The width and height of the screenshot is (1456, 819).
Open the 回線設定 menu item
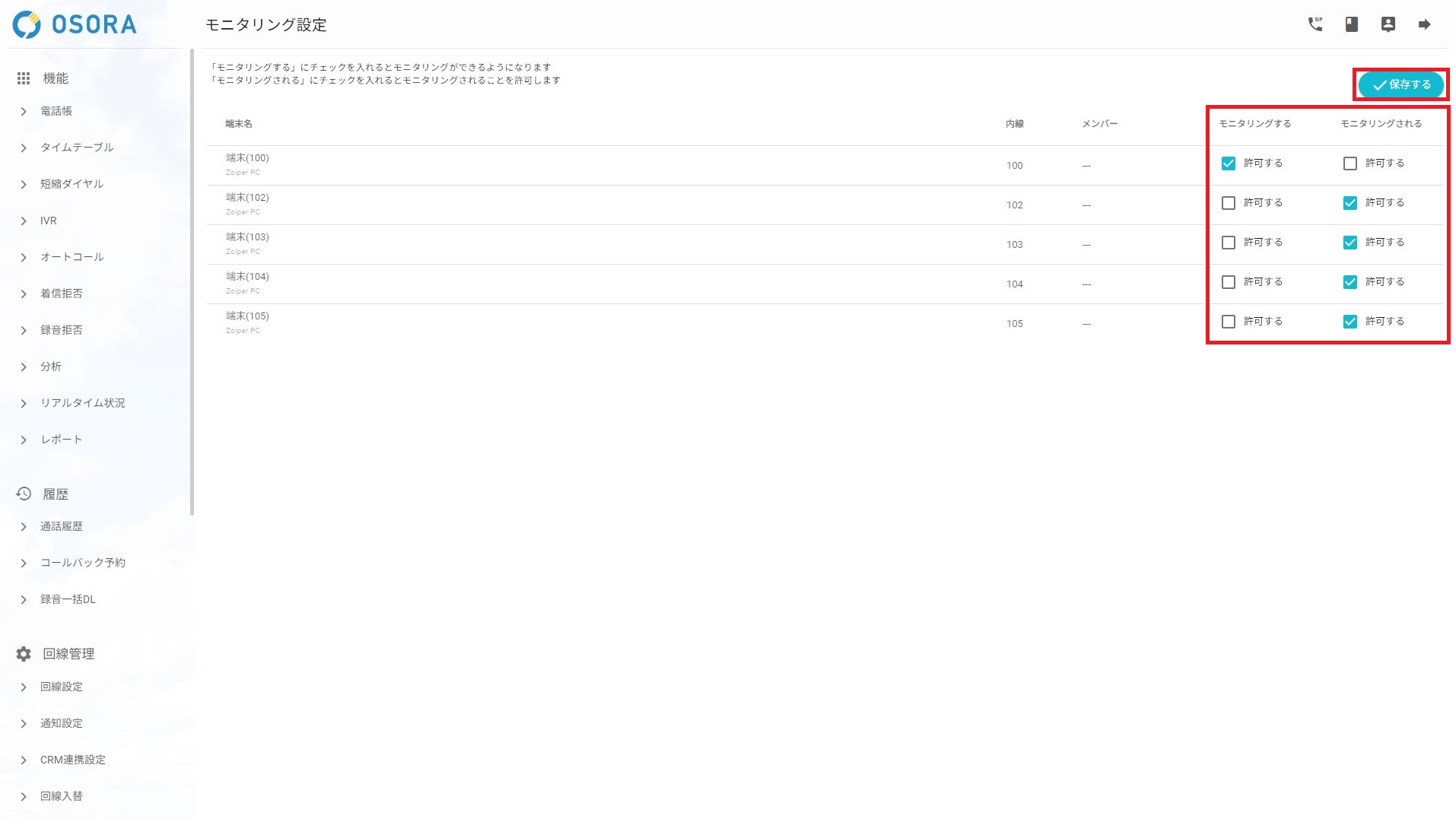click(x=61, y=687)
